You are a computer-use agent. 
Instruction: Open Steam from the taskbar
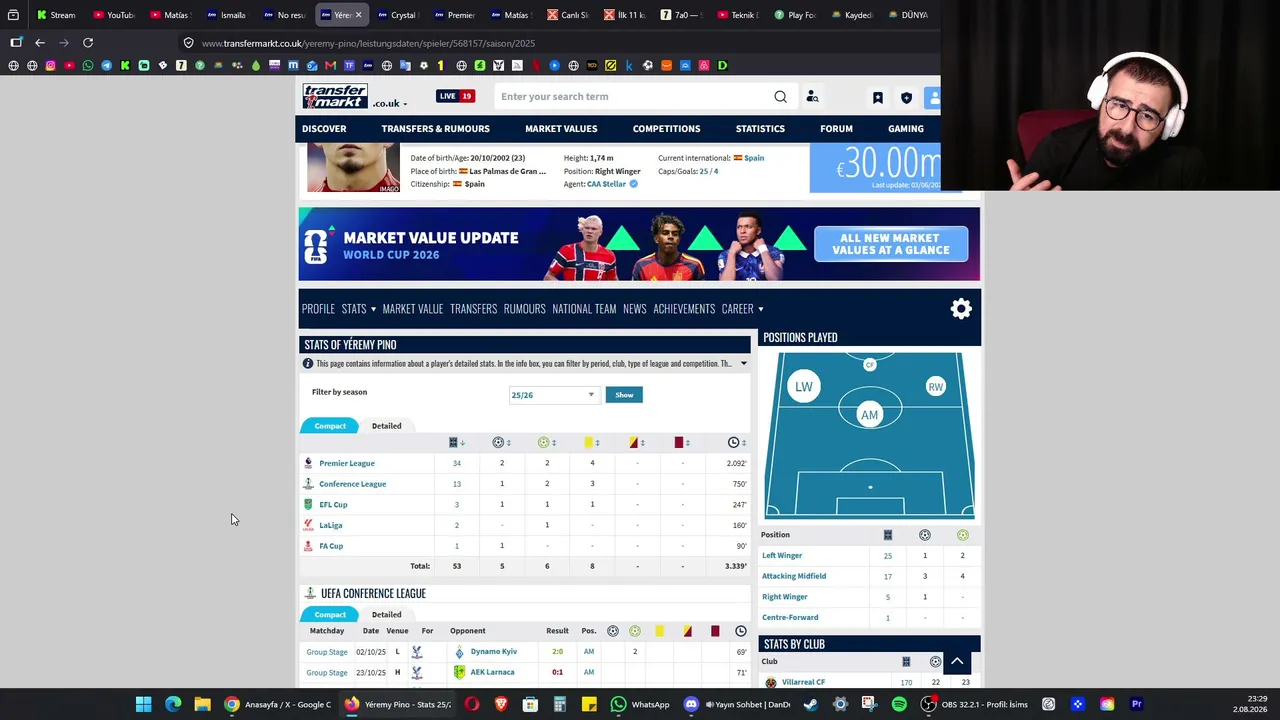pyautogui.click(x=810, y=704)
